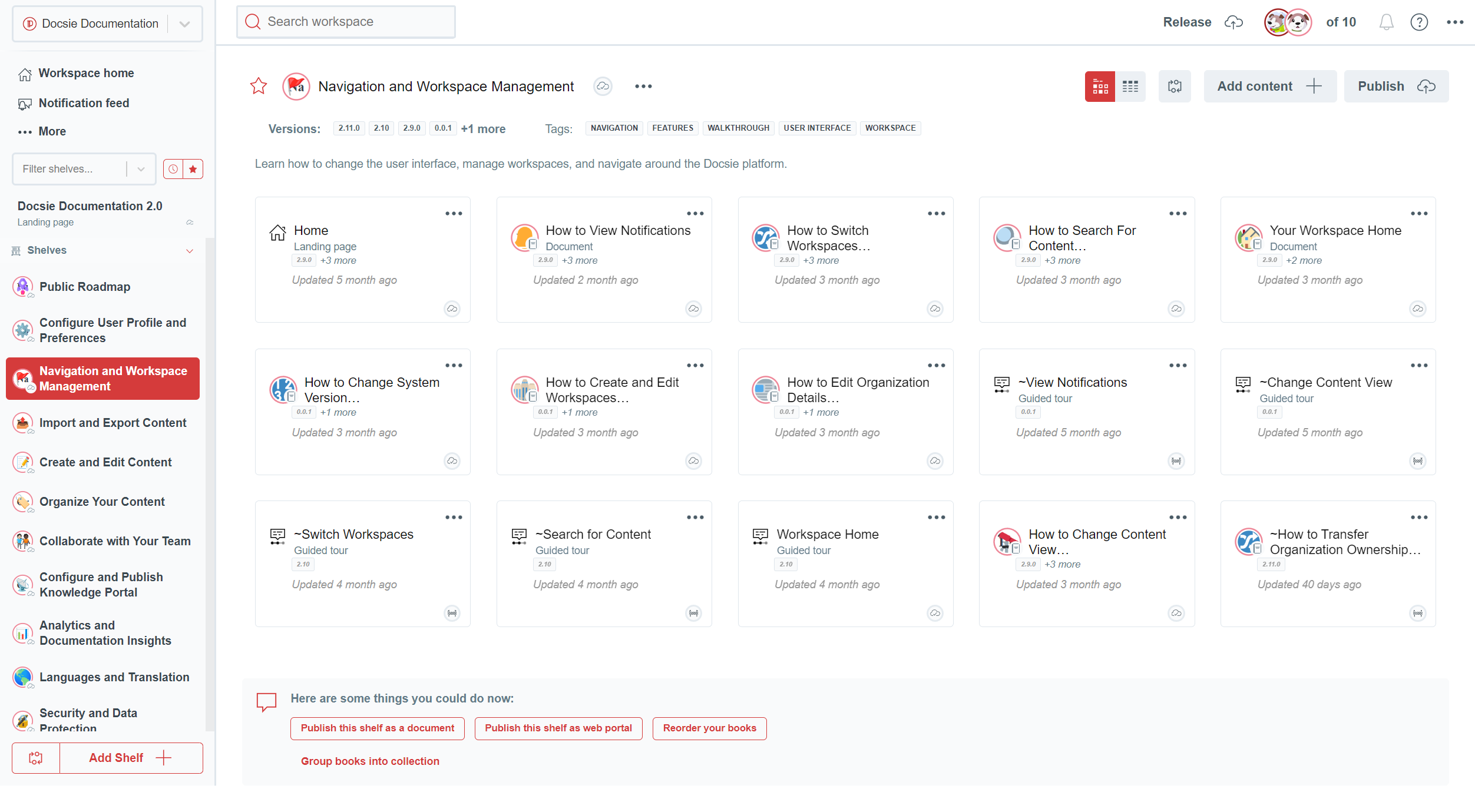1475x812 pixels.
Task: Click the Add Shelf button
Action: click(x=131, y=758)
